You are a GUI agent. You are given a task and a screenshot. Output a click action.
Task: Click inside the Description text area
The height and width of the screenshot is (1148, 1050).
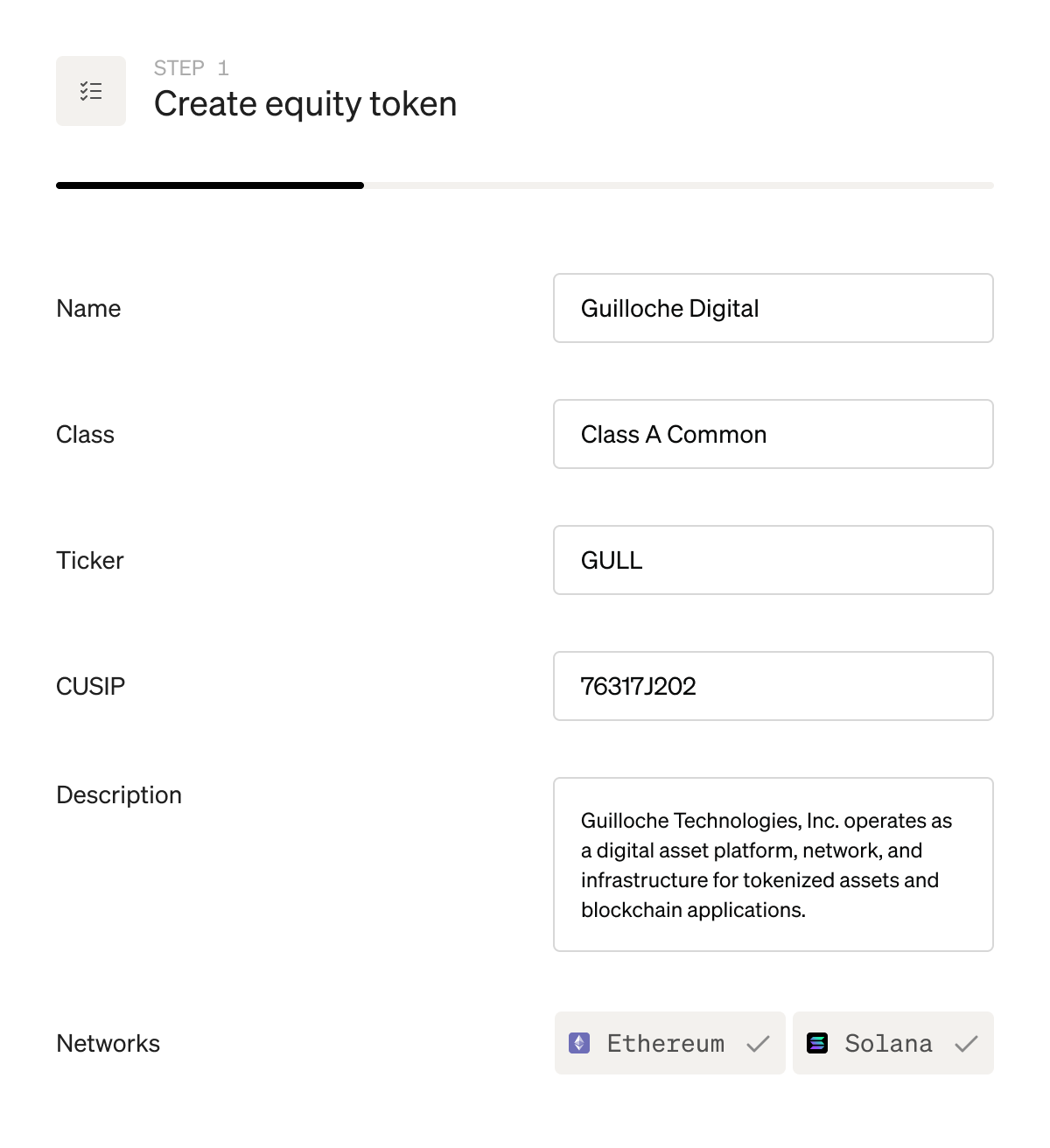[773, 864]
